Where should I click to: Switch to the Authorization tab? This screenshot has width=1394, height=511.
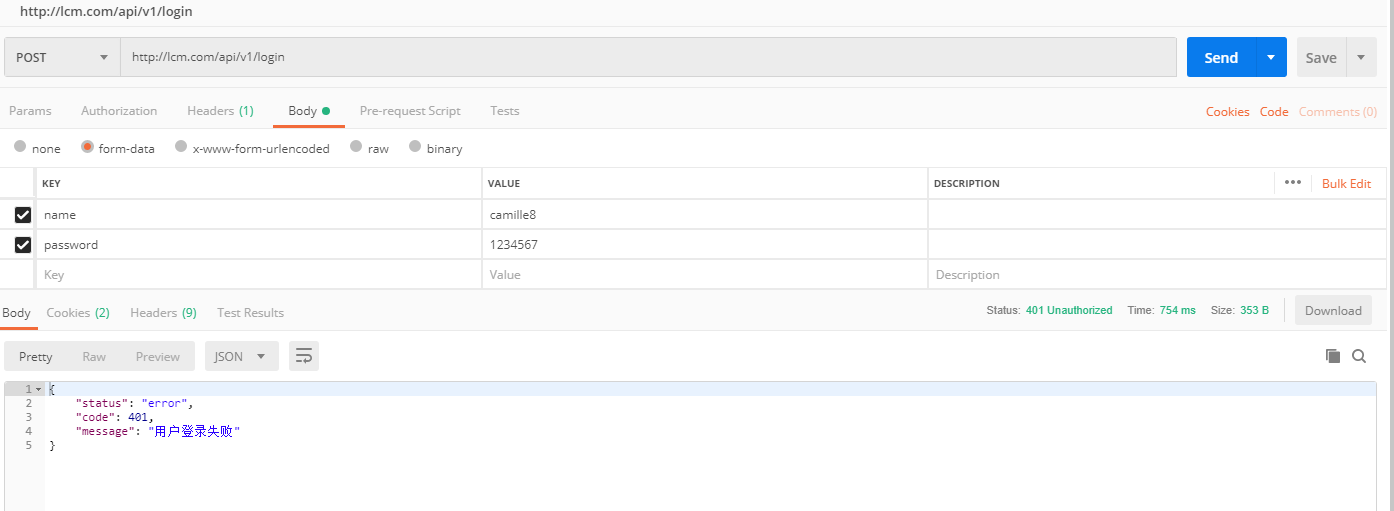[x=119, y=111]
